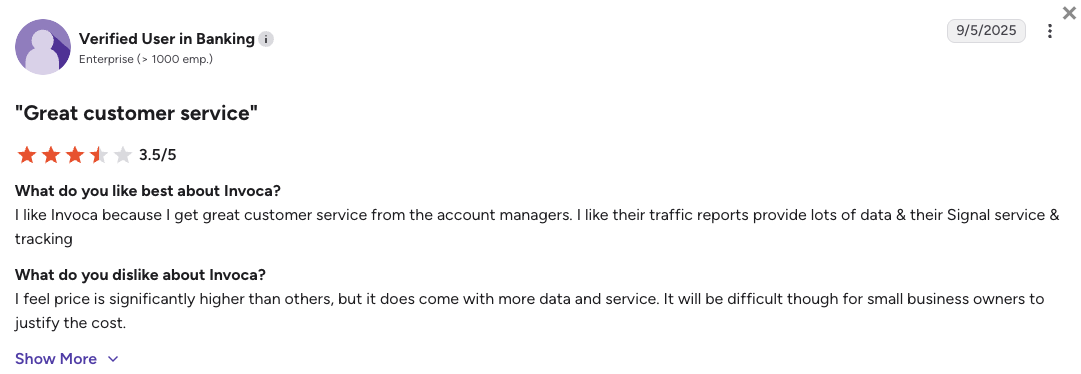Click the "What do you like best about Invoca?" heading
Viewport: 1081px width, 374px height.
[x=148, y=191]
